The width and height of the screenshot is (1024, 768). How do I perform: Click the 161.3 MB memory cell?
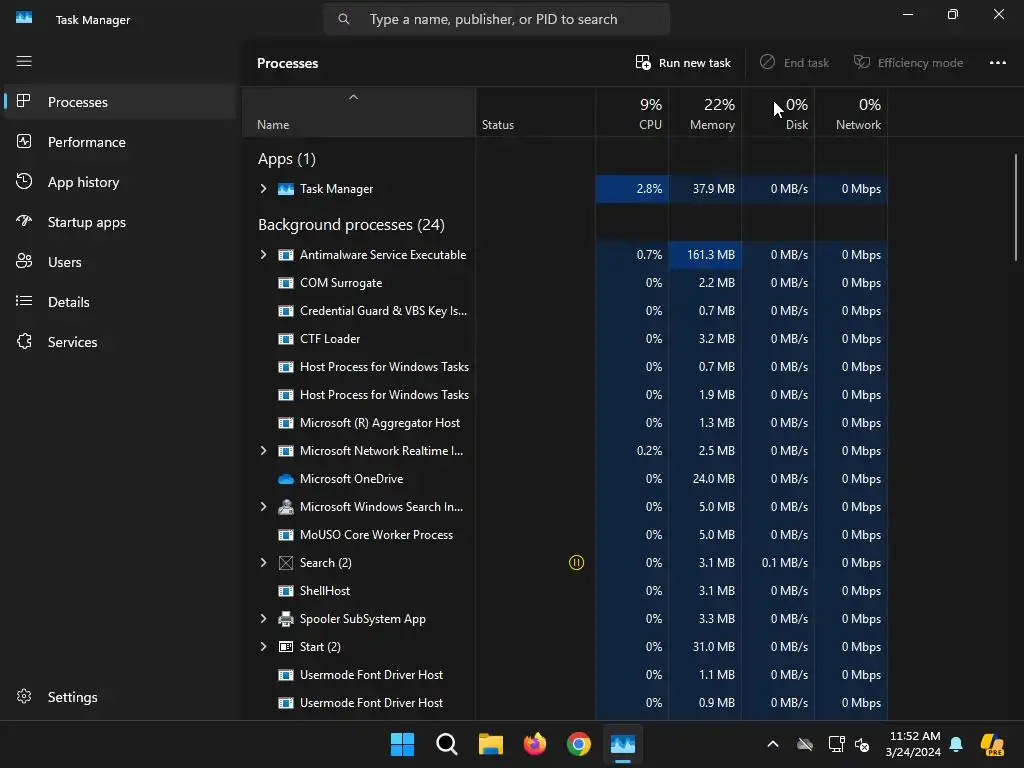[x=705, y=255]
